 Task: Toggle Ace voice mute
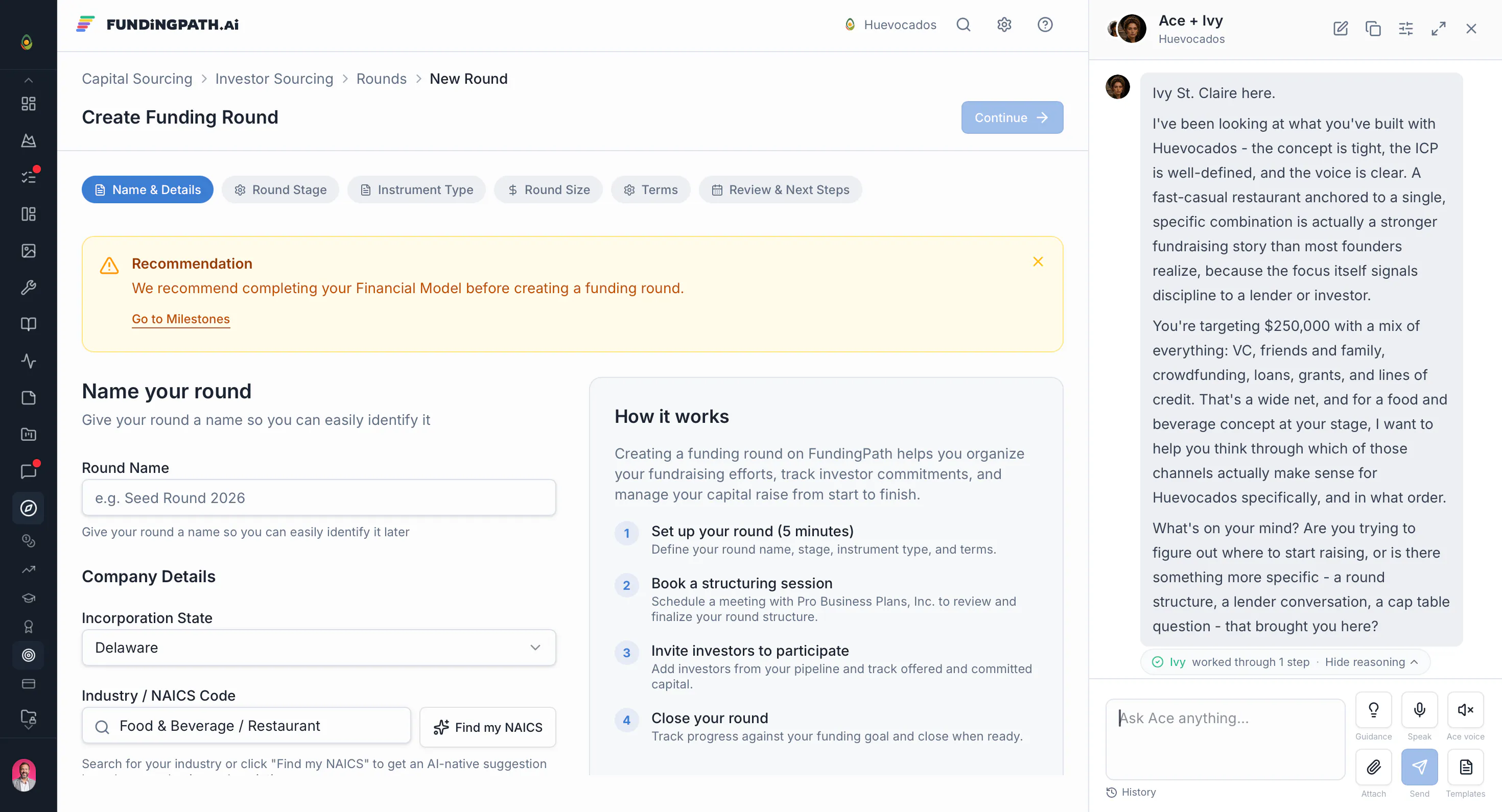1465,710
